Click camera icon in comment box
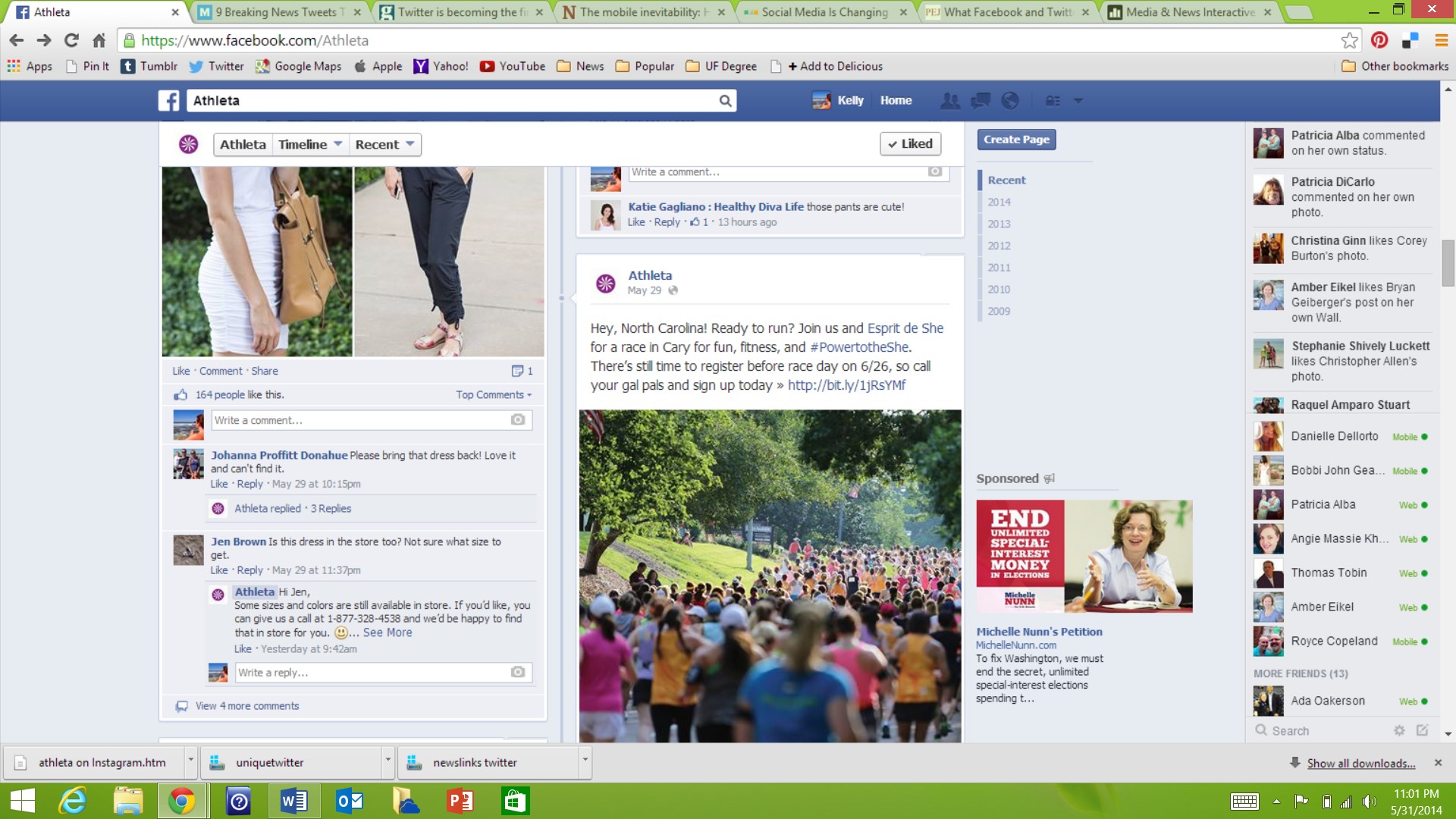1456x819 pixels. (518, 420)
